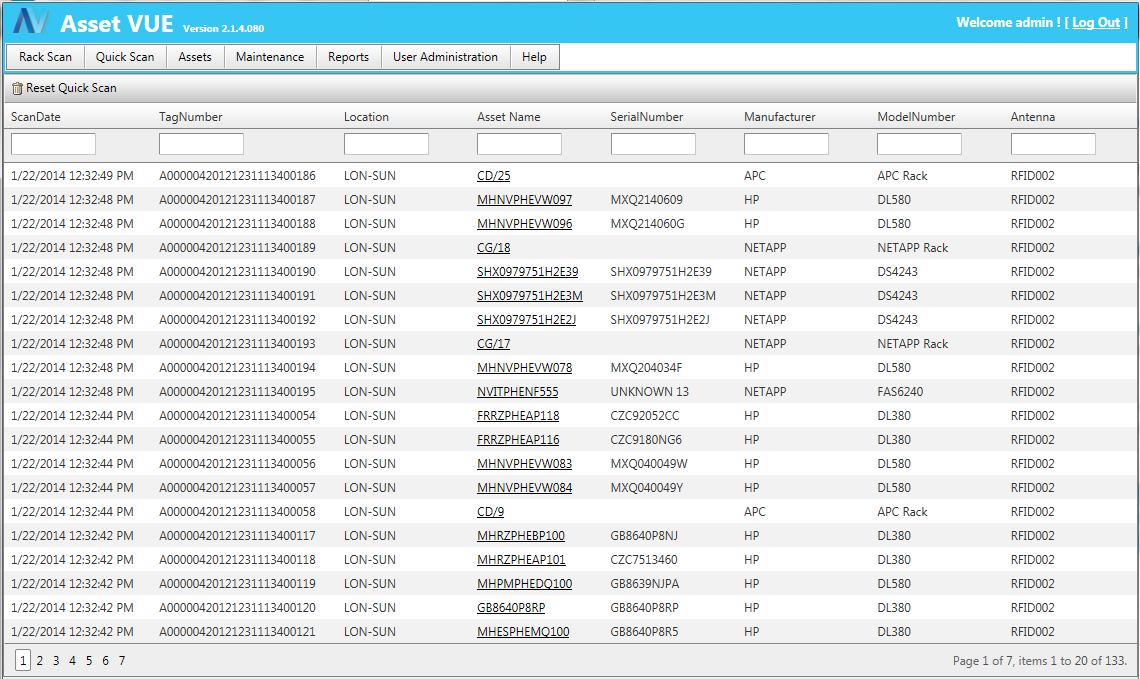The image size is (1140, 679).
Task: Focus the SerialNumber filter box
Action: click(653, 144)
